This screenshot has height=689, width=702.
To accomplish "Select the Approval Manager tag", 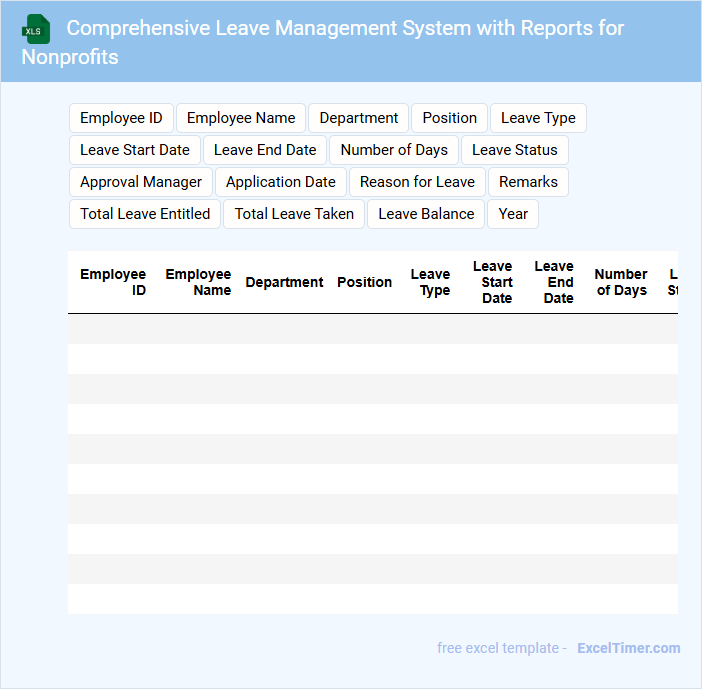I will click(x=141, y=182).
